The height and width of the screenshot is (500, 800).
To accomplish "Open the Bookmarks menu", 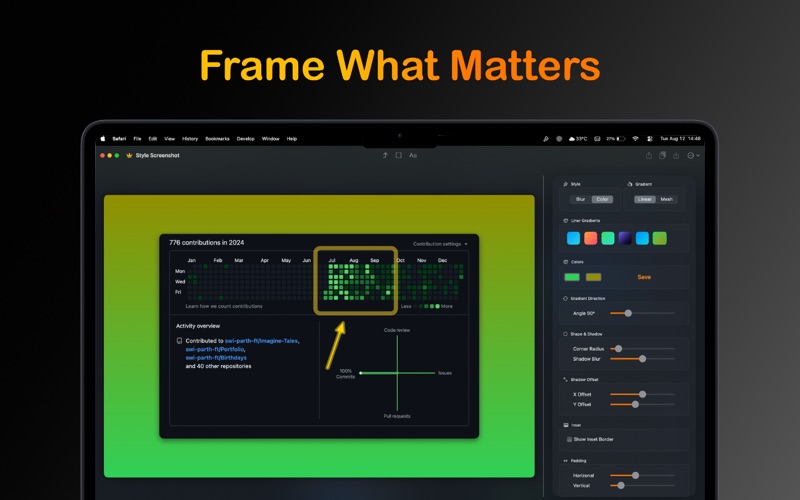I will [x=217, y=139].
